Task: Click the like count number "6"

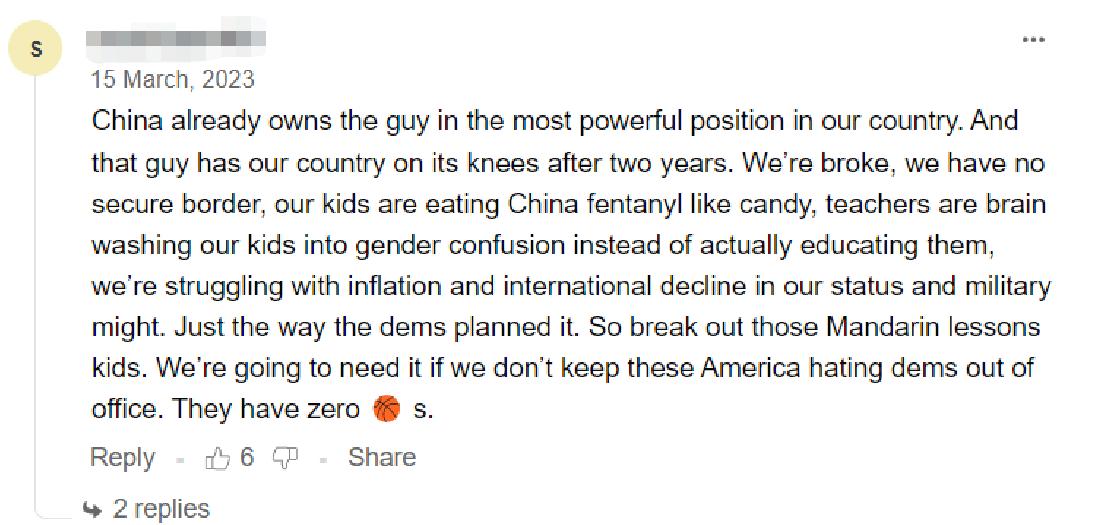Action: click(x=247, y=458)
